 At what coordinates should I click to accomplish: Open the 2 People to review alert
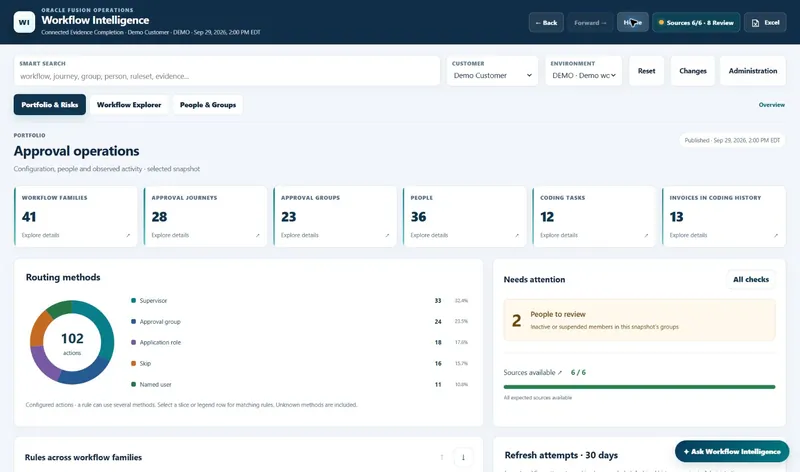(639, 320)
